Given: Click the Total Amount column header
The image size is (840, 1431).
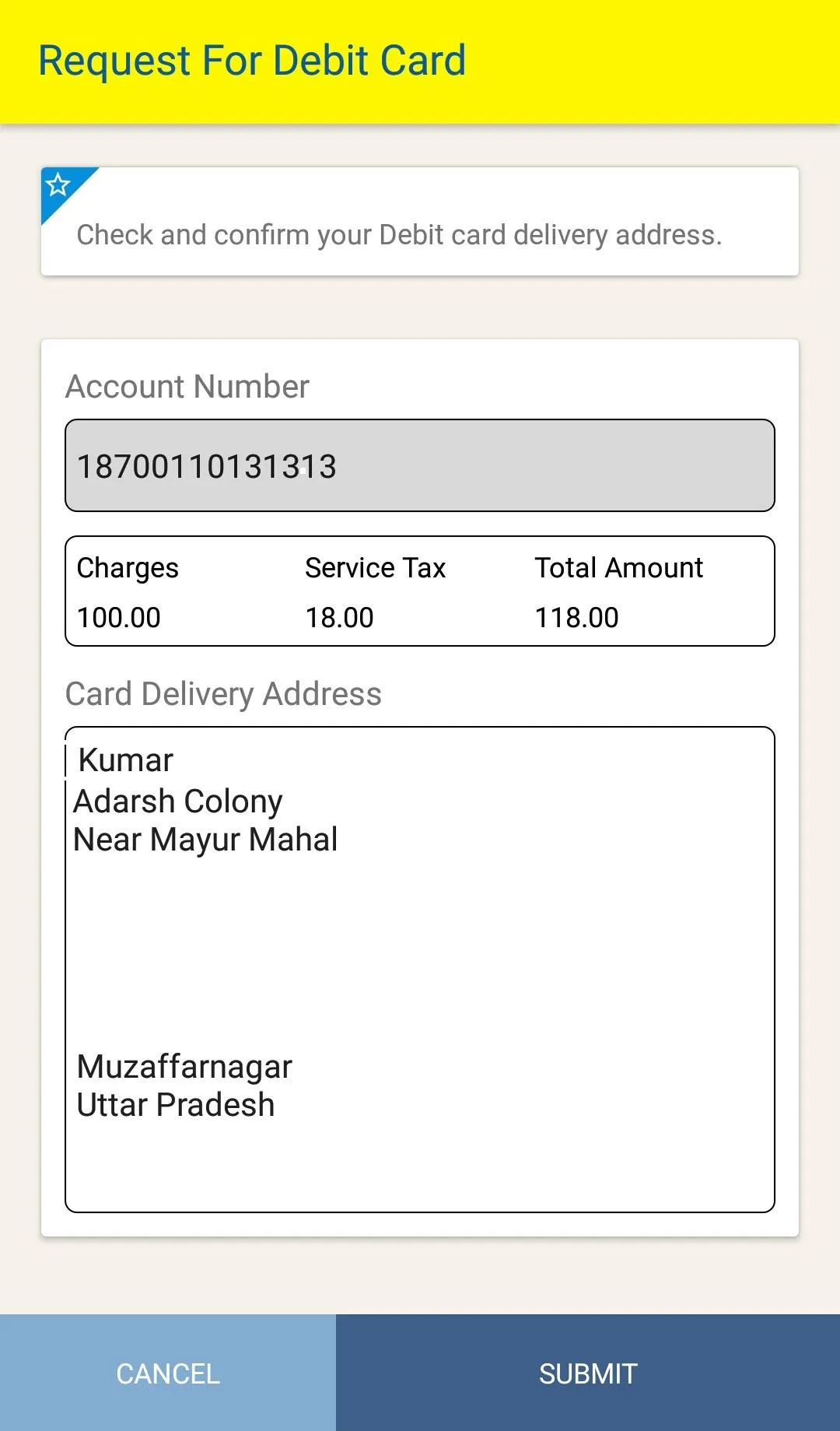Looking at the screenshot, I should click(619, 568).
